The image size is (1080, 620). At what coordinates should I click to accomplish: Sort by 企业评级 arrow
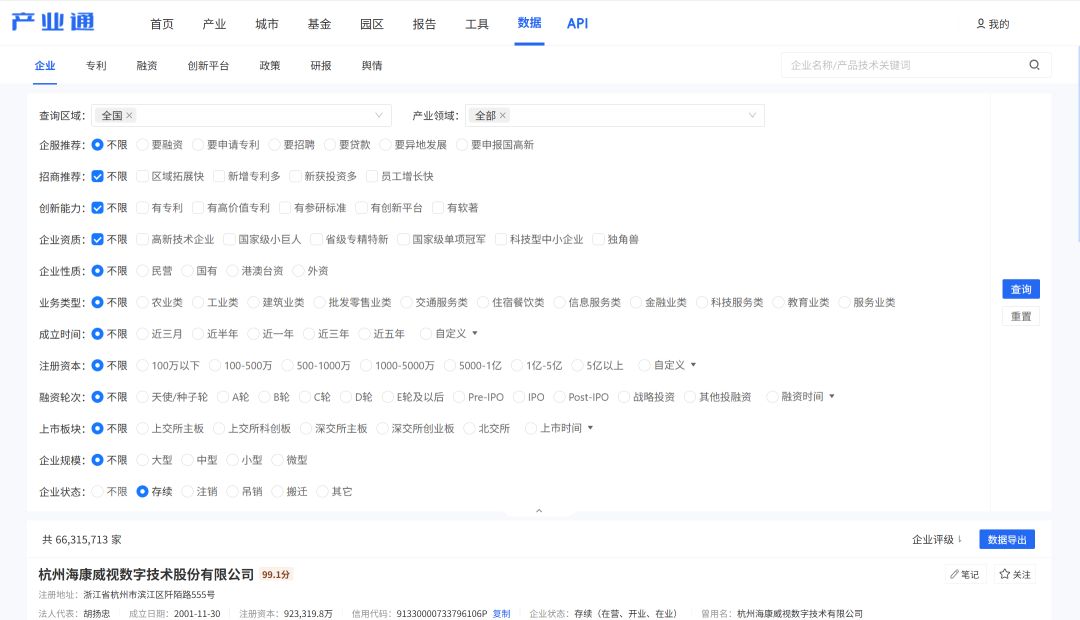(959, 540)
